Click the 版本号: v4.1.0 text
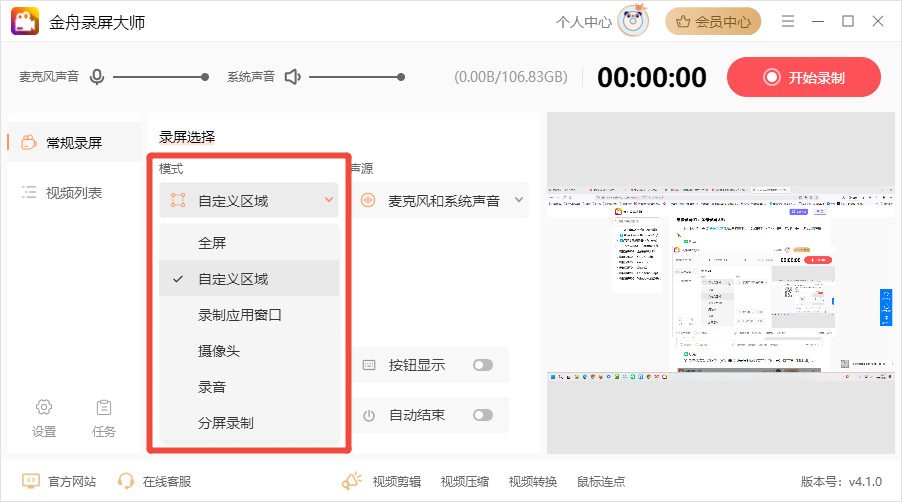 click(x=841, y=481)
